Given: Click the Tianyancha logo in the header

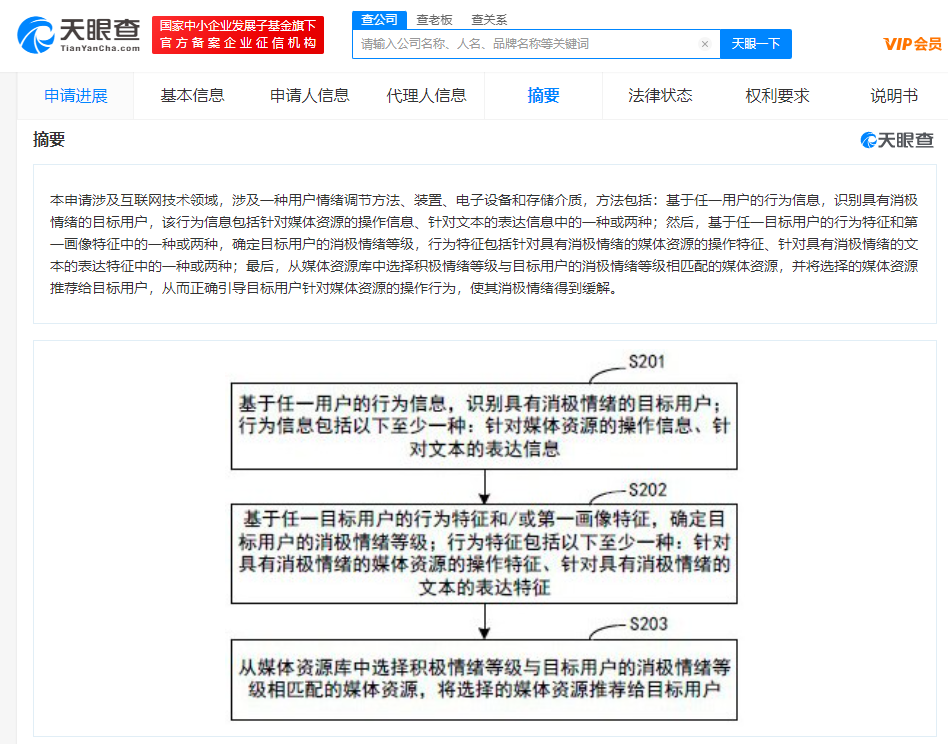Looking at the screenshot, I should click(x=78, y=35).
